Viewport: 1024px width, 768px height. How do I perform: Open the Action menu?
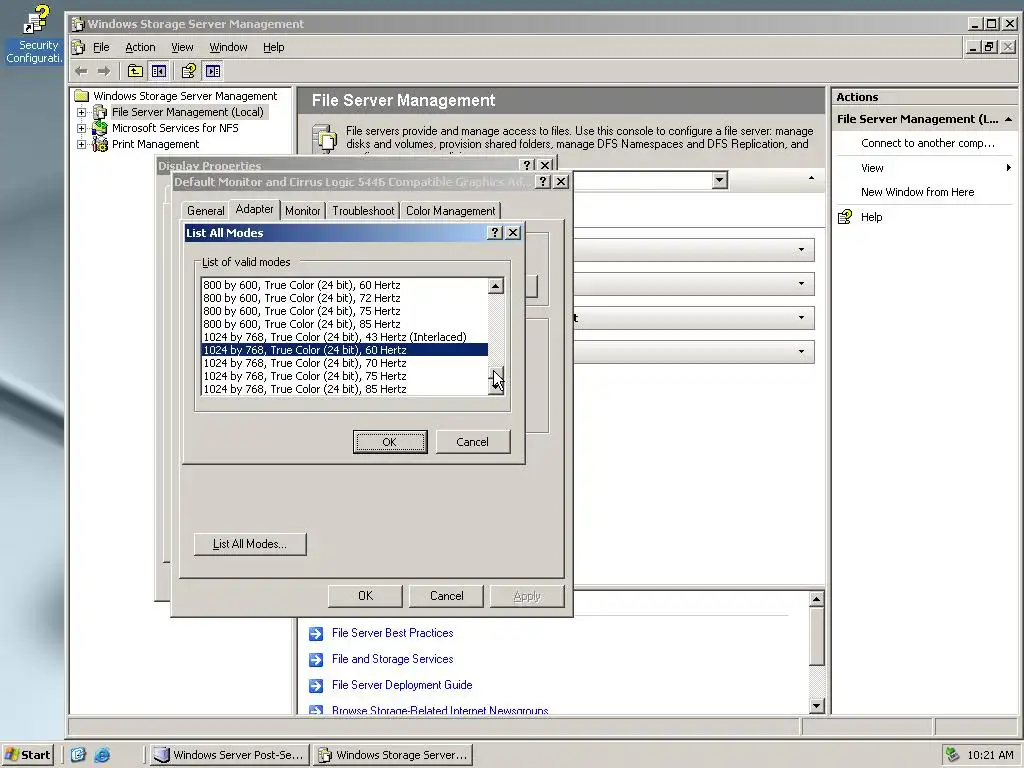click(x=140, y=47)
